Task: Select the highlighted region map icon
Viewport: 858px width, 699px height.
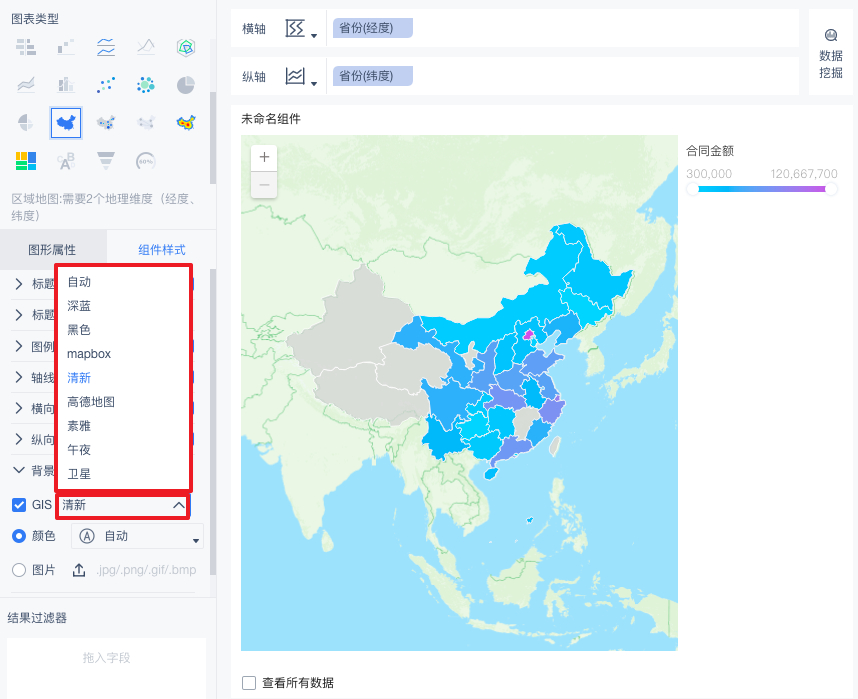Action: [x=66, y=123]
